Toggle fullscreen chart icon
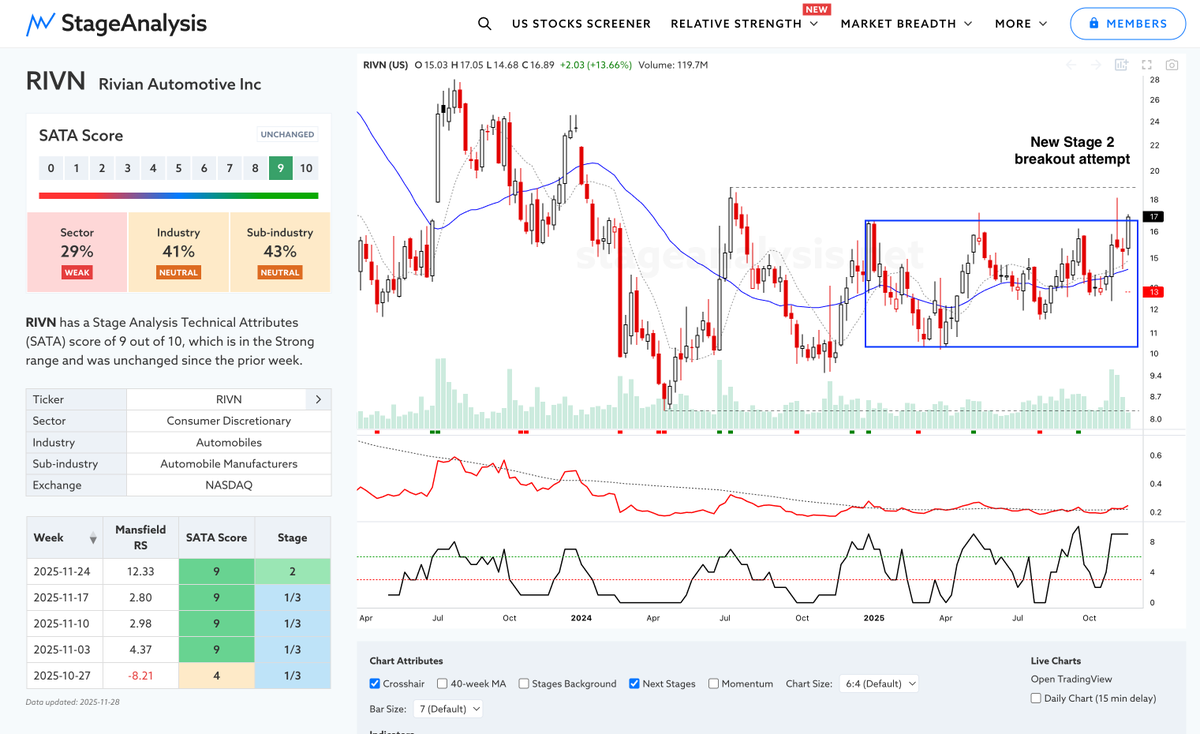Viewport: 1200px width, 734px height. point(1147,65)
